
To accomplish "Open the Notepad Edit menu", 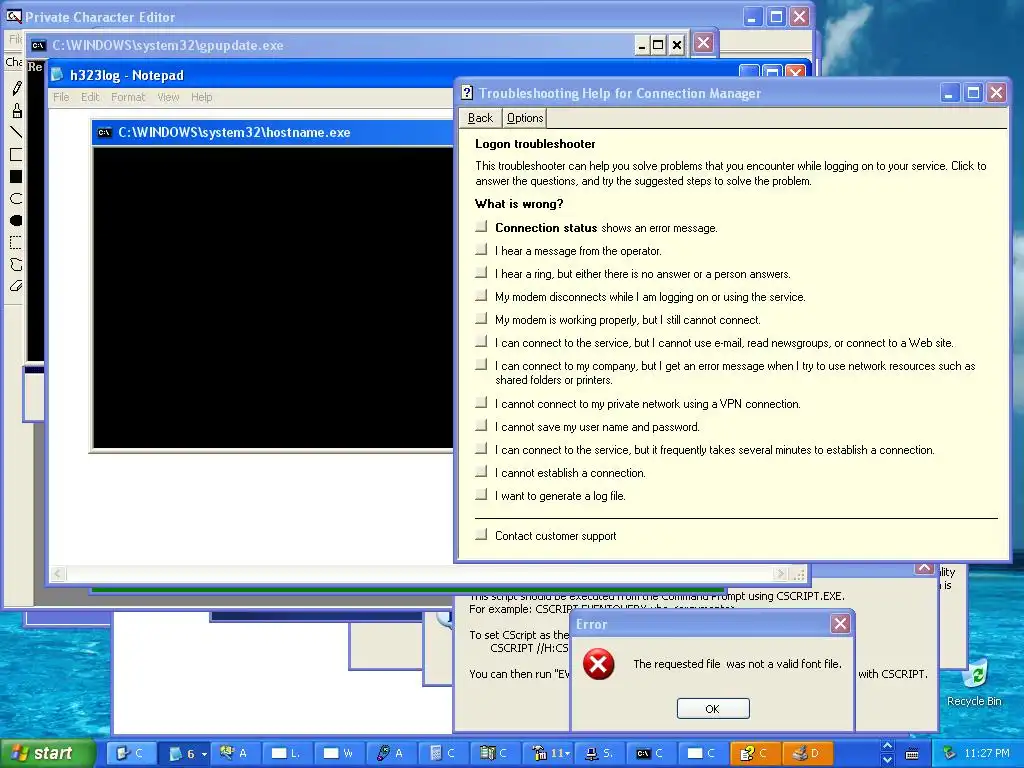I will (x=90, y=97).
